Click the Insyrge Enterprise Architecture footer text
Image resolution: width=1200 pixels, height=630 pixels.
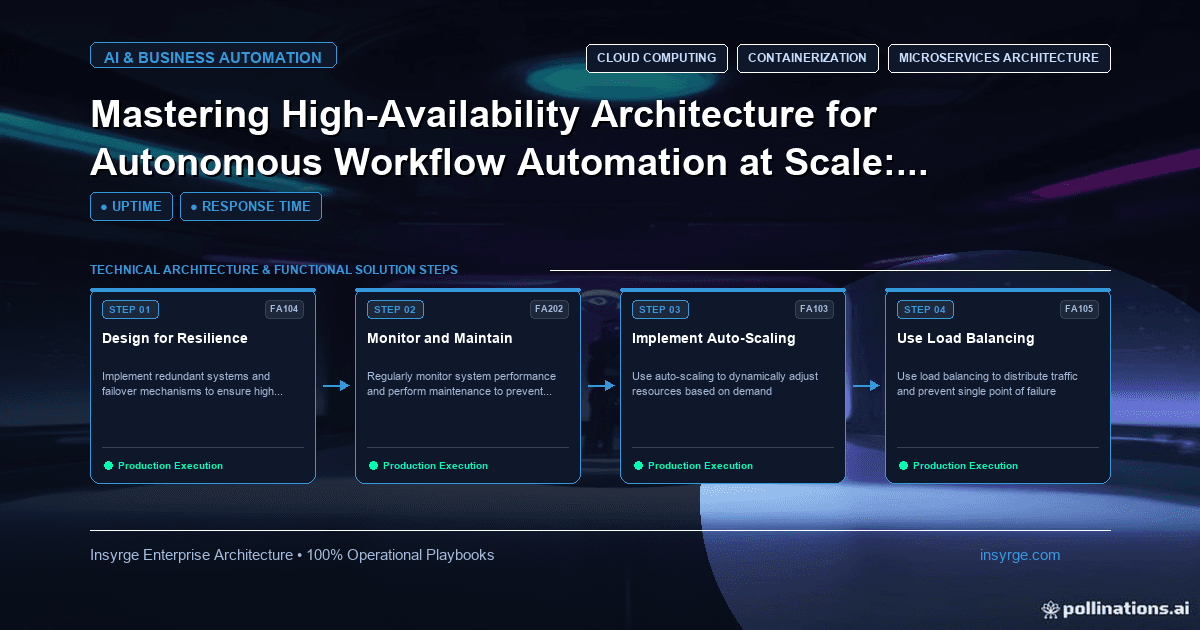[292, 555]
